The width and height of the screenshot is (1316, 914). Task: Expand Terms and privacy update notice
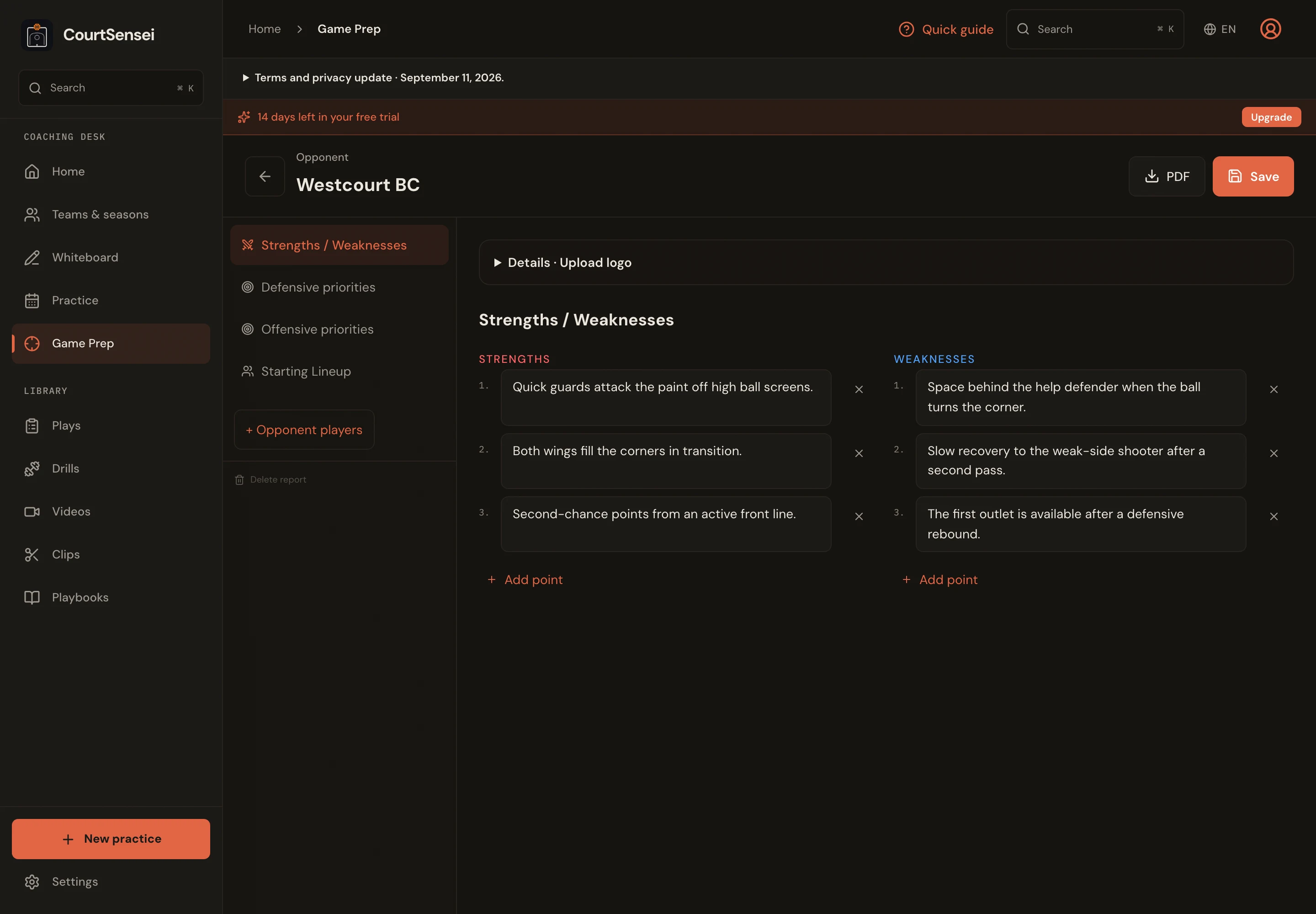[373, 77]
